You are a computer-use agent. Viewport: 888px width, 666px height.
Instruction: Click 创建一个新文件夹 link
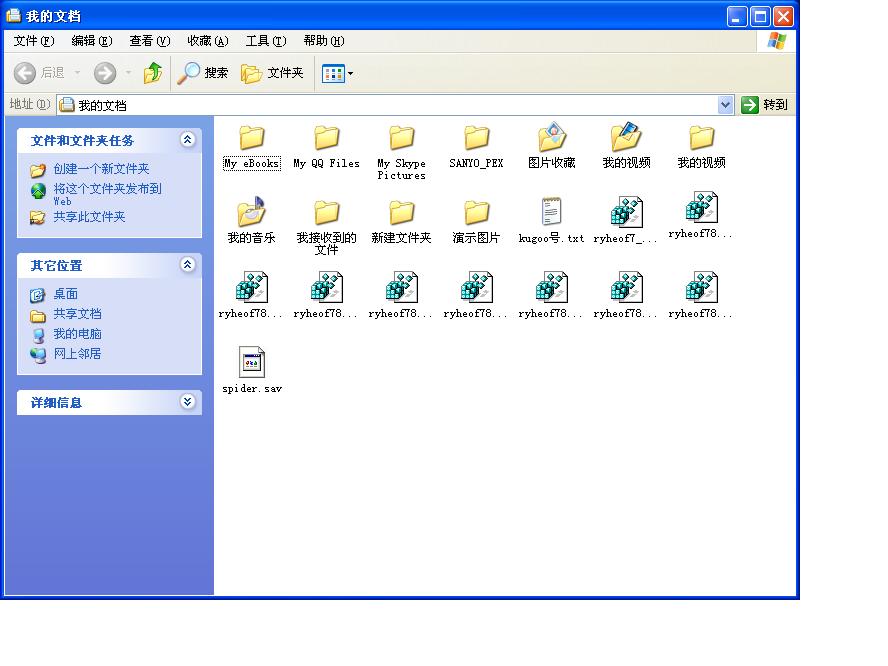click(101, 169)
